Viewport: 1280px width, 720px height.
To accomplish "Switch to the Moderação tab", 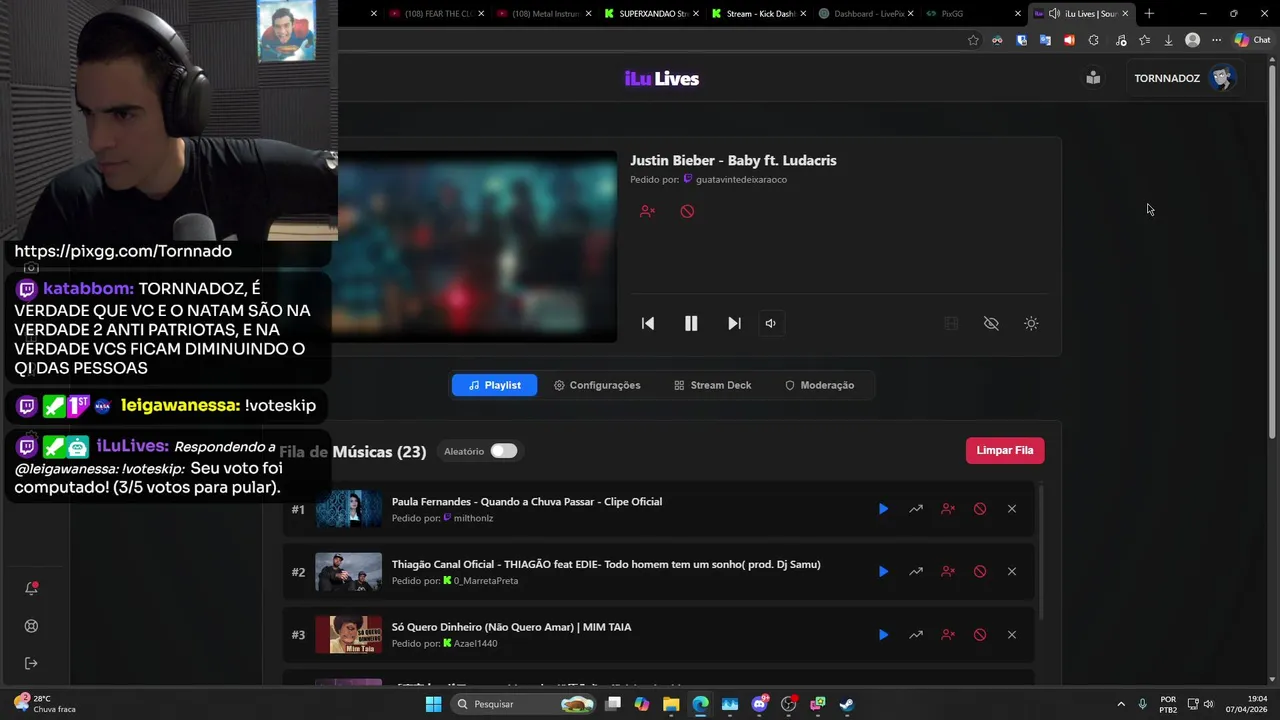I will 819,385.
